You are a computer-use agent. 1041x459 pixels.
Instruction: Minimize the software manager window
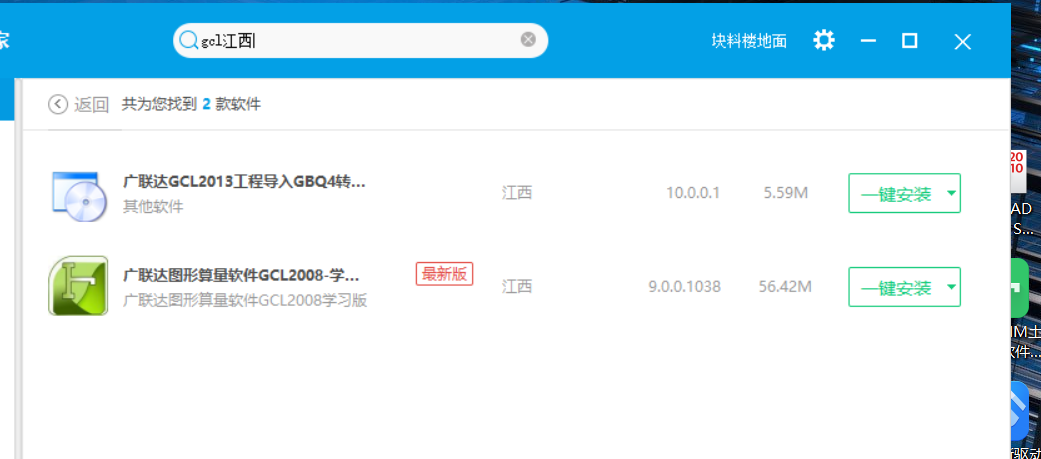[868, 41]
